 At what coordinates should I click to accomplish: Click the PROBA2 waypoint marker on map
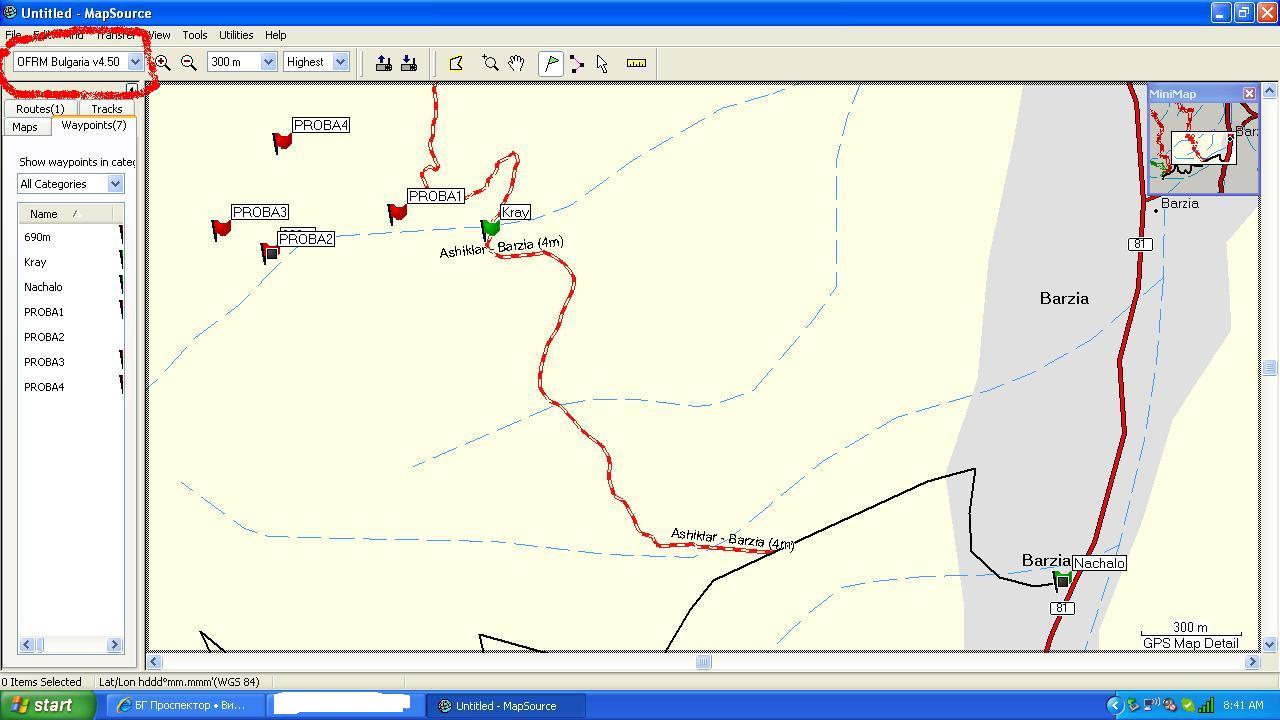tap(270, 253)
